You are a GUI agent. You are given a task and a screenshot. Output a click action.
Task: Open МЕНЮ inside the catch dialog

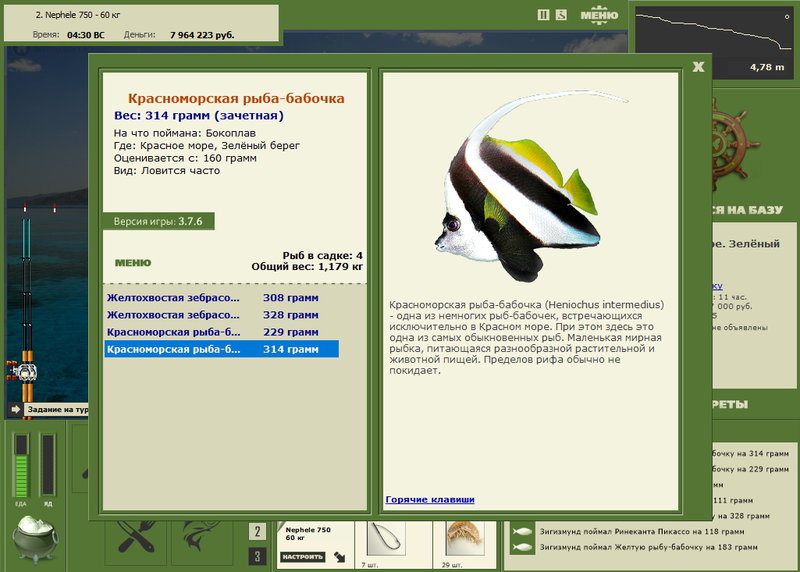(133, 263)
